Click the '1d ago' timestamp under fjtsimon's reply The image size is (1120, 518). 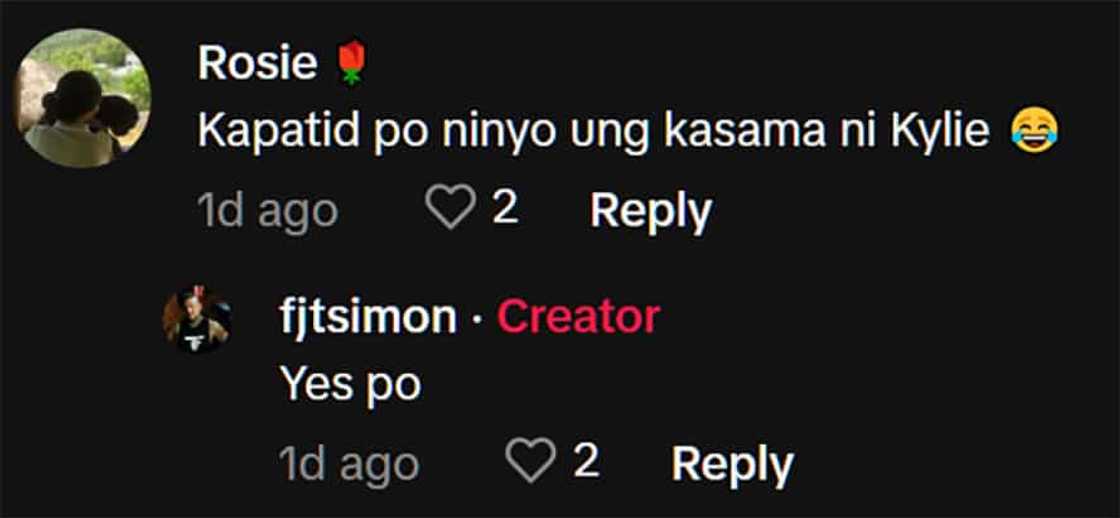click(349, 464)
